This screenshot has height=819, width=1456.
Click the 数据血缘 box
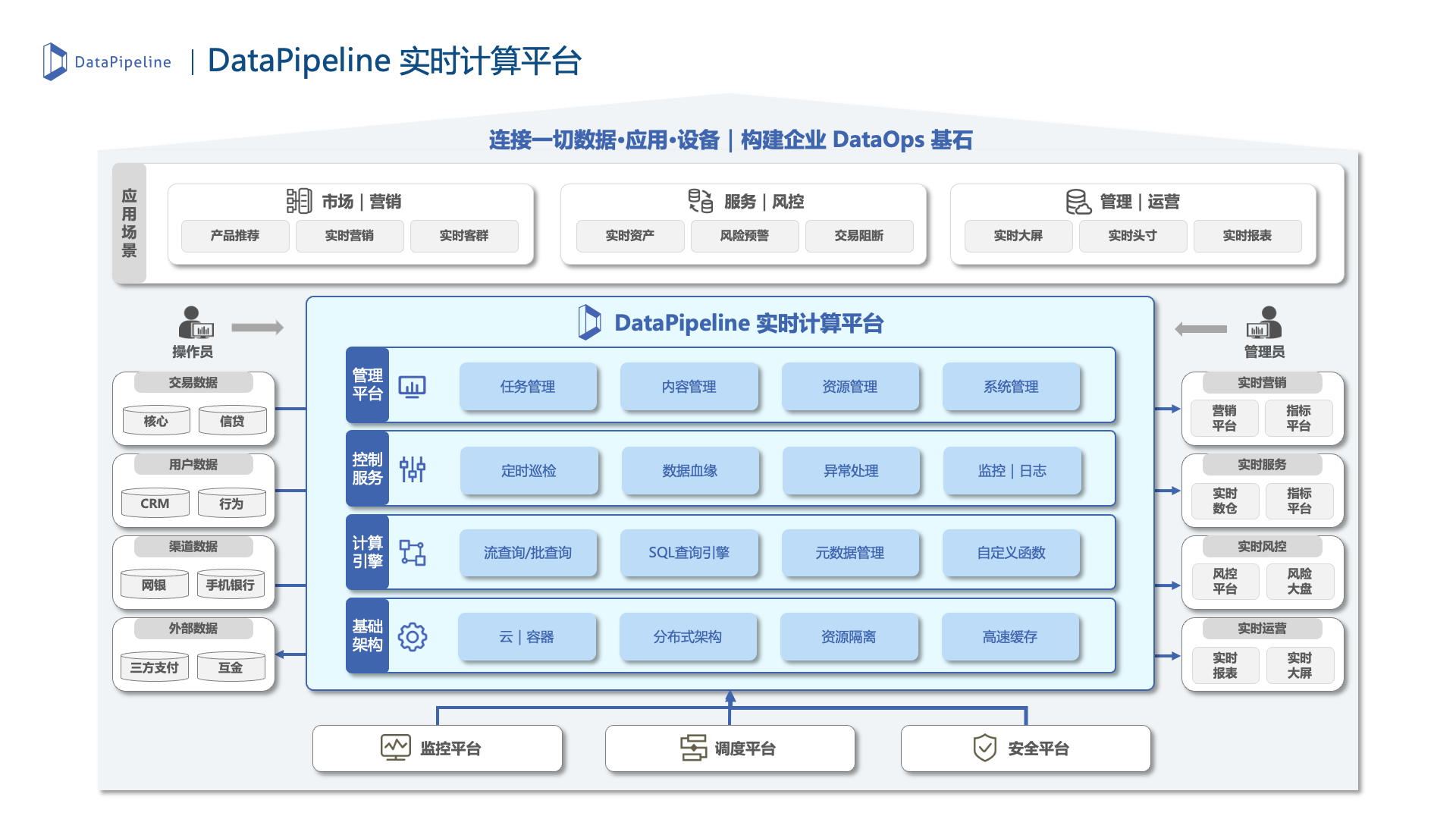click(689, 470)
